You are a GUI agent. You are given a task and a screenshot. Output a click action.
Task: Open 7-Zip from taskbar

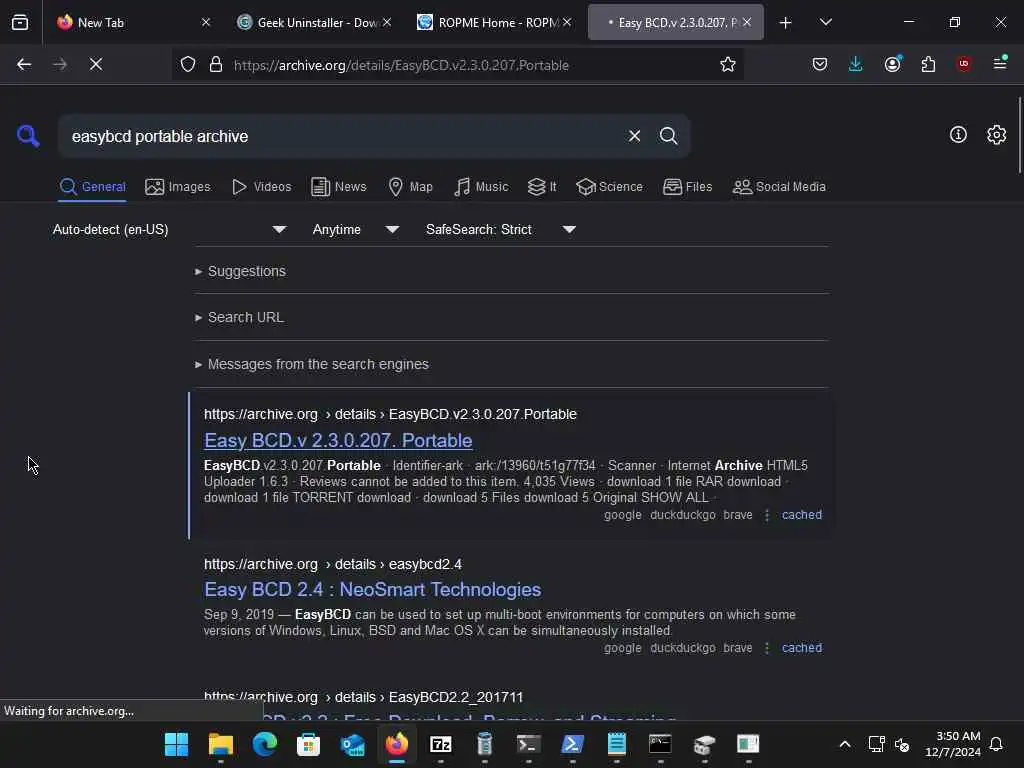point(441,744)
